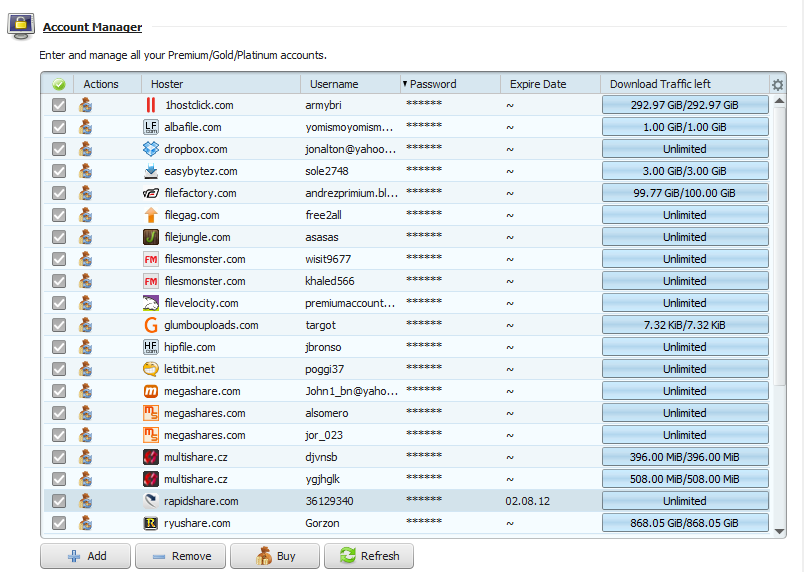Disable the letitbit.net account checkbox
This screenshot has width=804, height=572.
pos(59,370)
